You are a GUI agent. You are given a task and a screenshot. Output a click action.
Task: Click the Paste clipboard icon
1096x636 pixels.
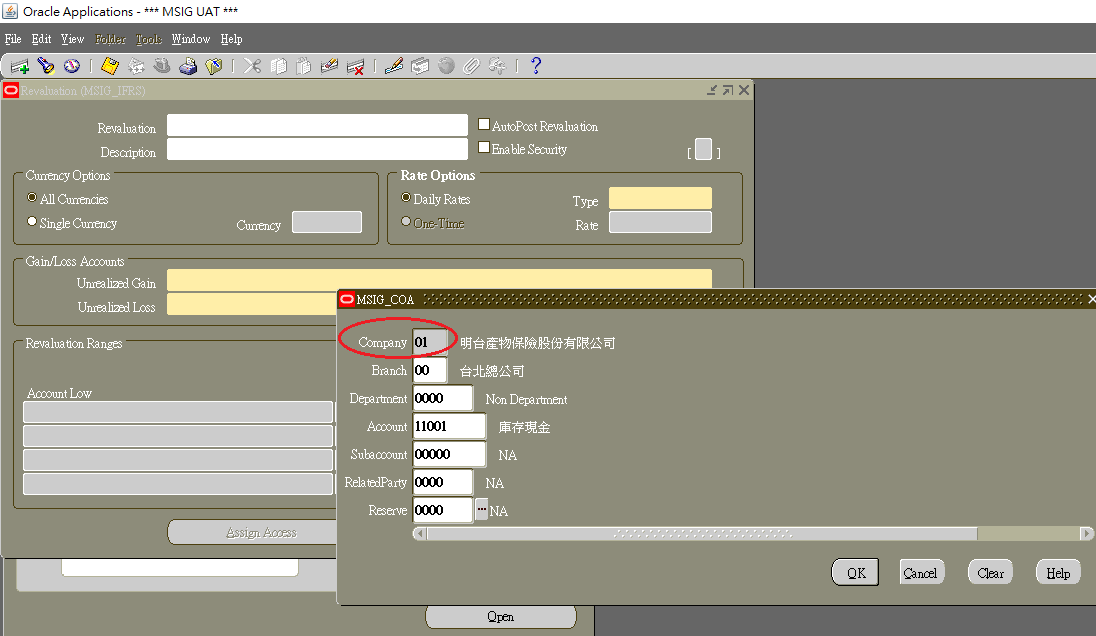tap(303, 66)
